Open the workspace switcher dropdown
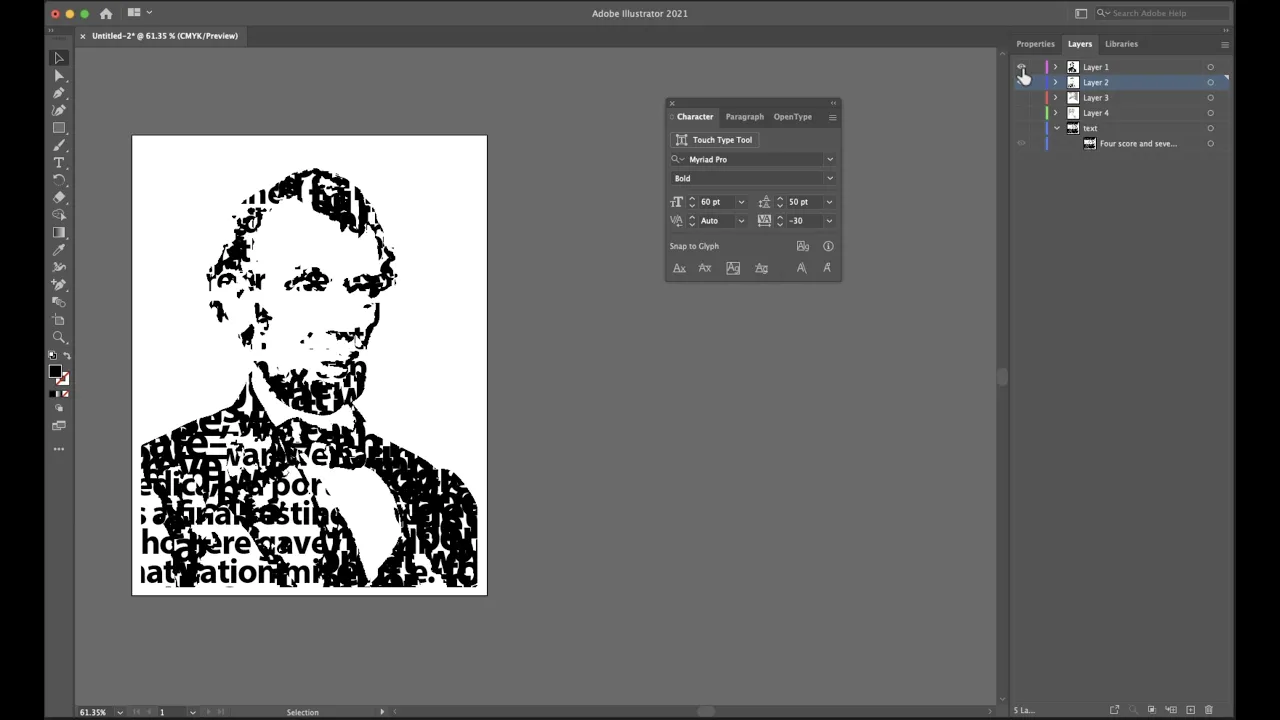This screenshot has width=1280, height=720. [1081, 13]
